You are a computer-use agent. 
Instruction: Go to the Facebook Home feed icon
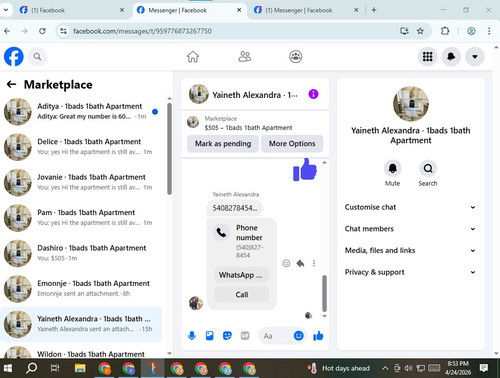(193, 57)
